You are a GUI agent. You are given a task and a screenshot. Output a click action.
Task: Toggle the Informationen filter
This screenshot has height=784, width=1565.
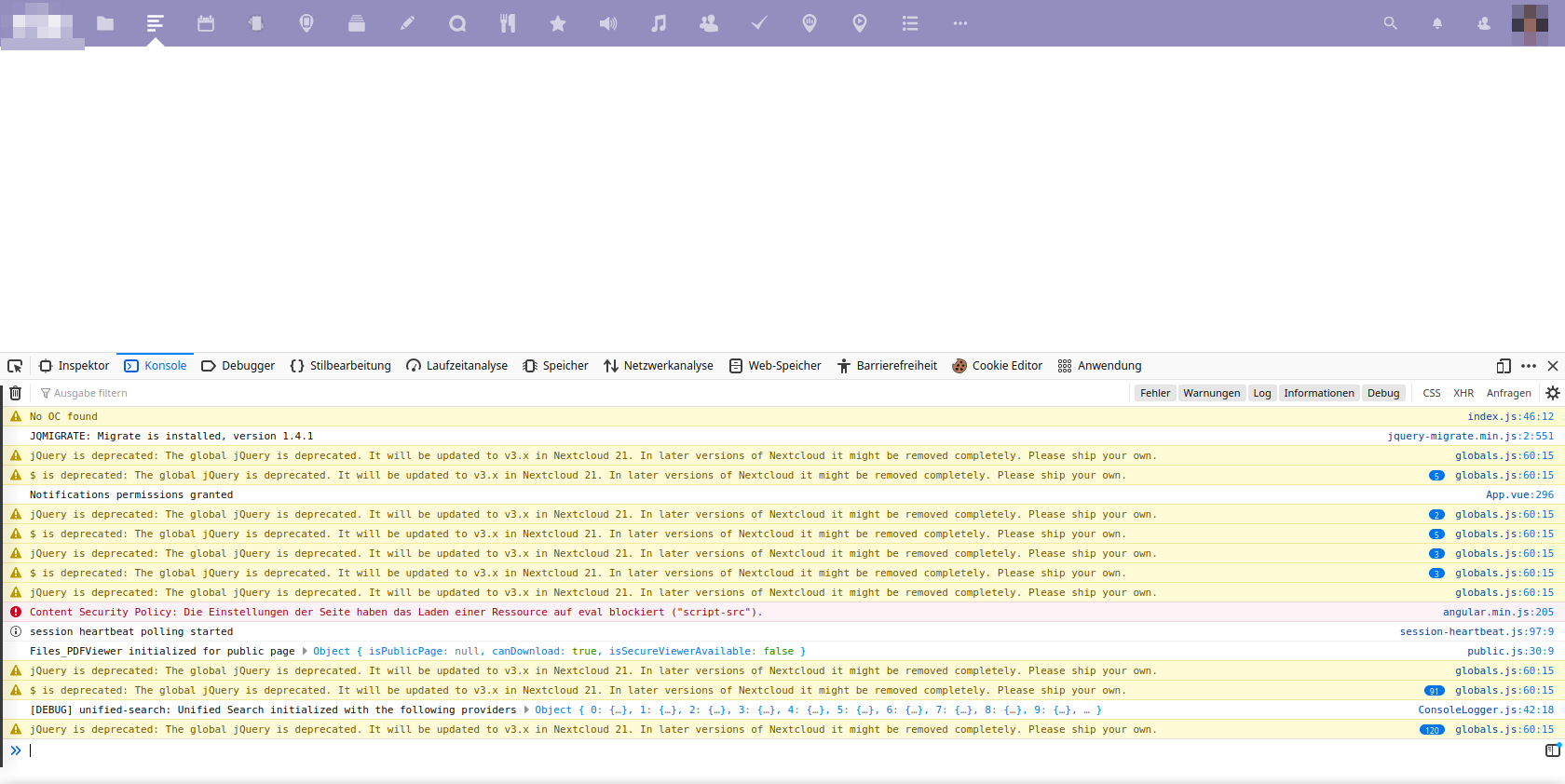pyautogui.click(x=1319, y=393)
